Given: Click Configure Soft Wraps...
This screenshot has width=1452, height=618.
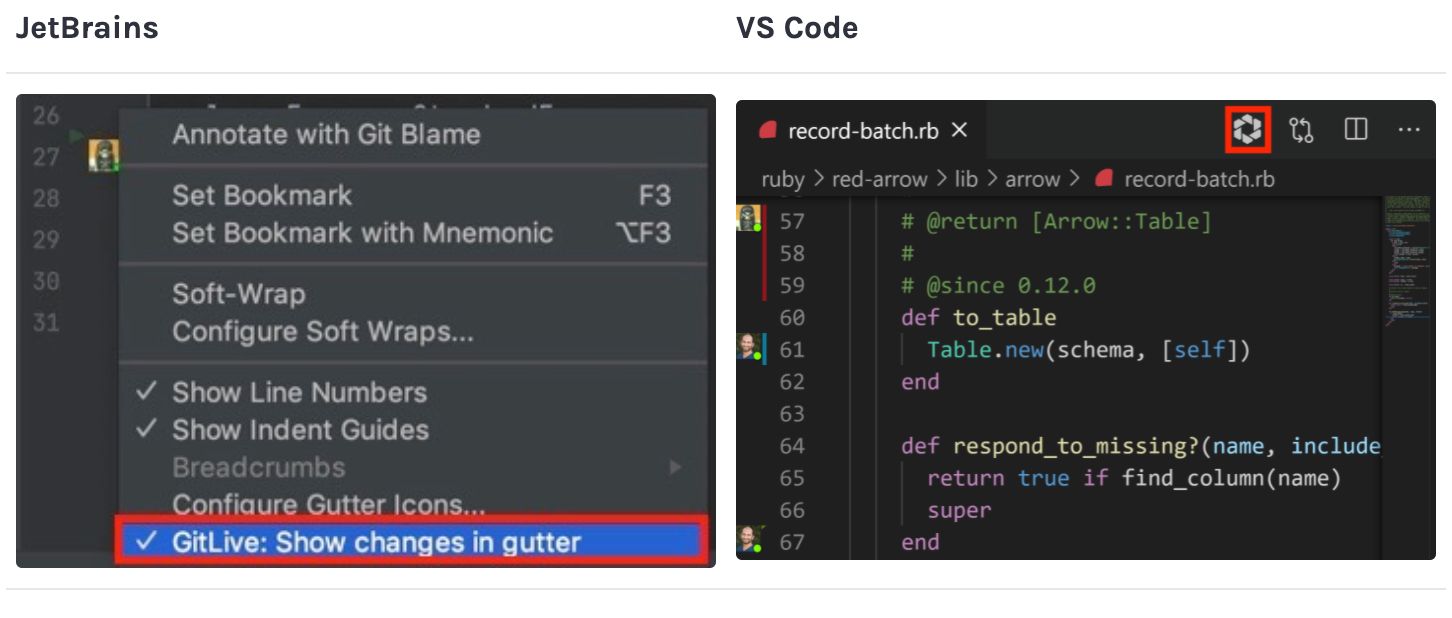Looking at the screenshot, I should pos(323,331).
